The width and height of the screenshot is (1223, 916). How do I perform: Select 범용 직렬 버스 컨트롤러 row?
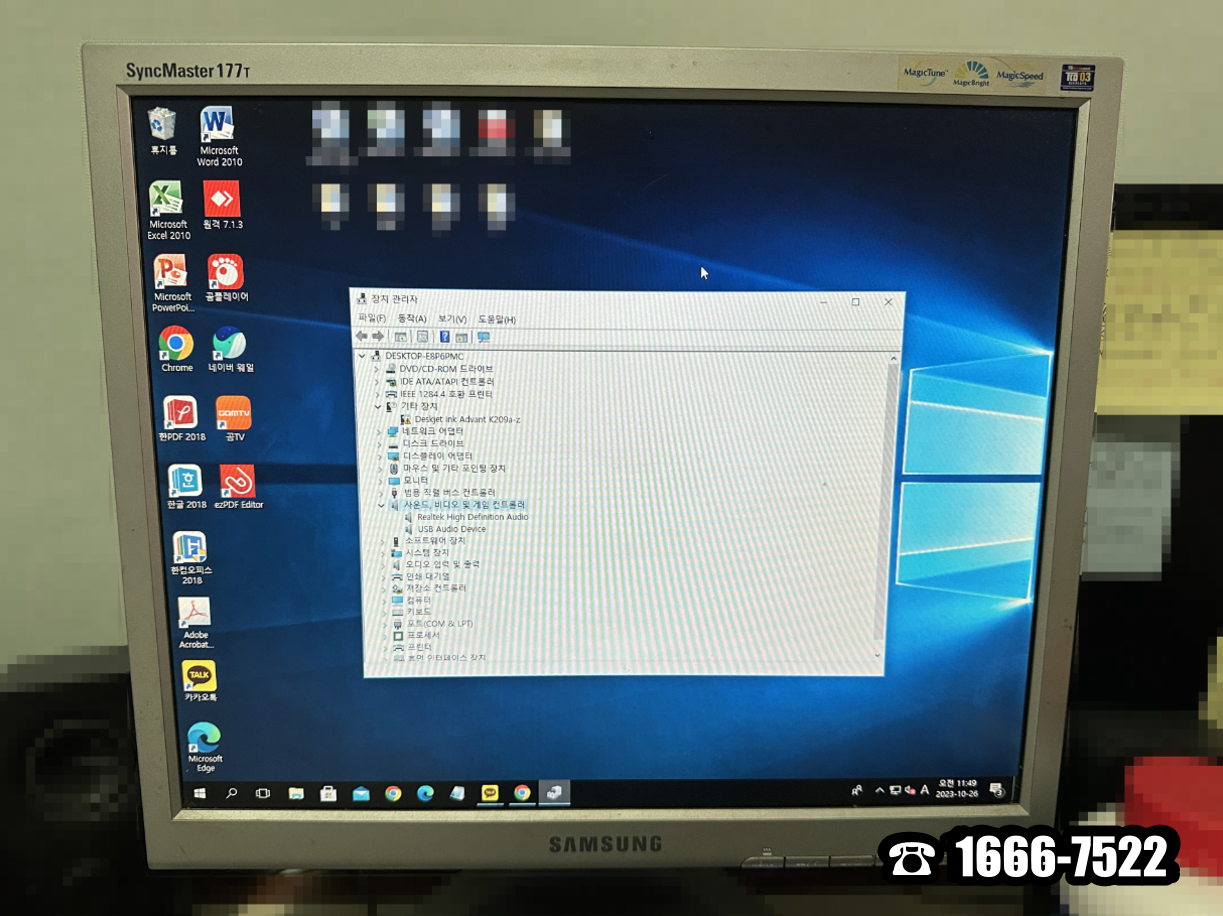(x=442, y=492)
